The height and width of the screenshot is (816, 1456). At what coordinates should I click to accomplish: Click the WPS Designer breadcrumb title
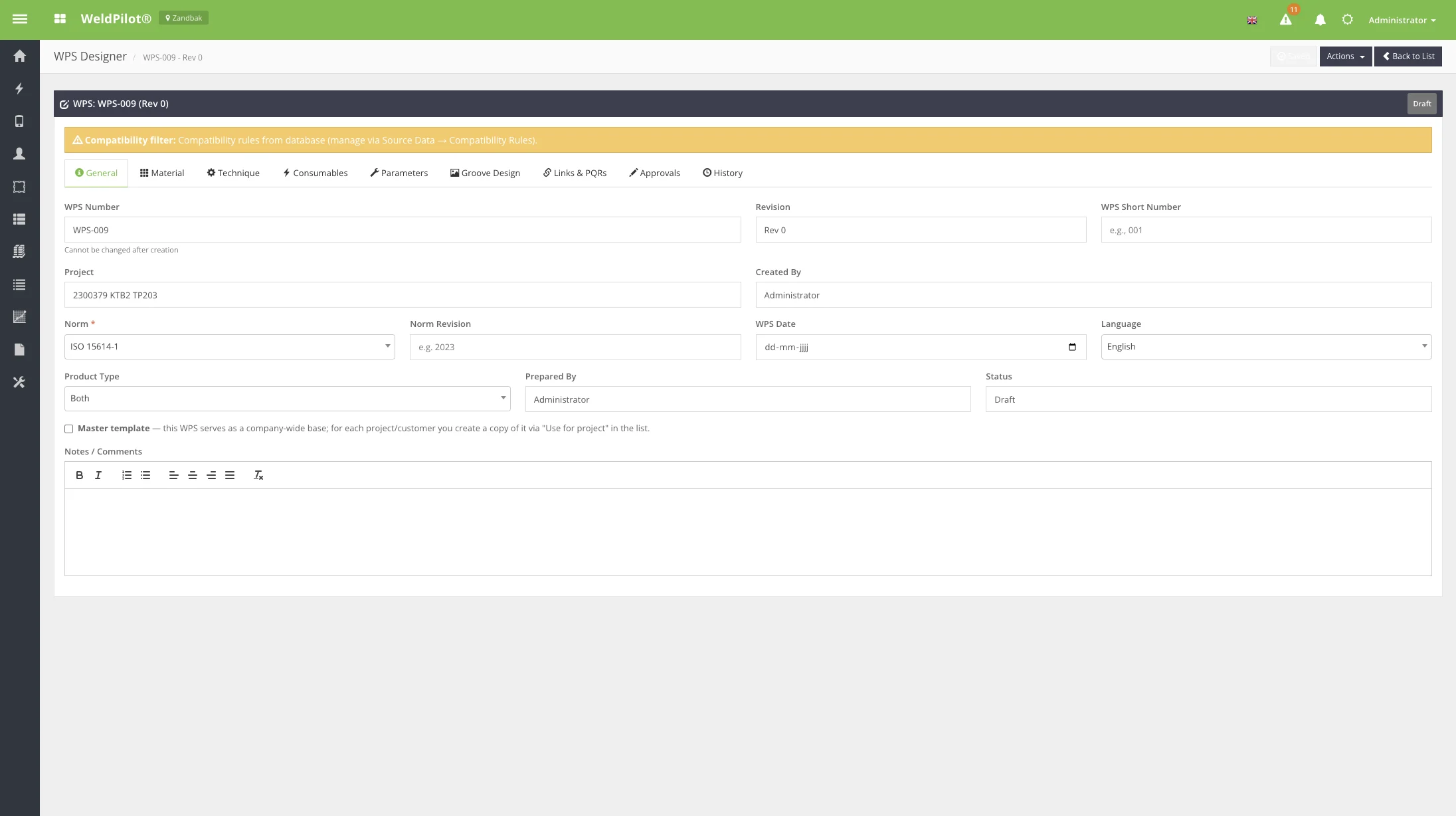[90, 56]
